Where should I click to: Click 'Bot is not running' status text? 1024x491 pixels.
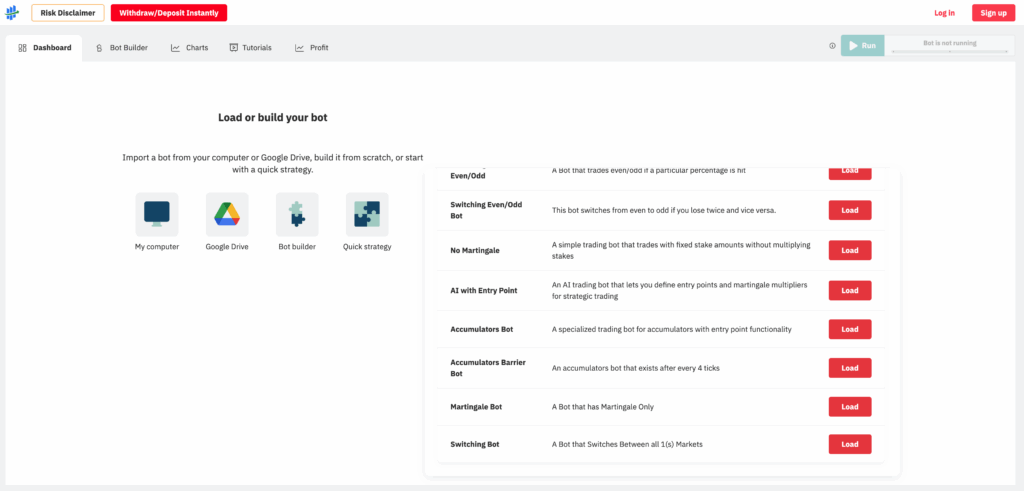pos(950,43)
